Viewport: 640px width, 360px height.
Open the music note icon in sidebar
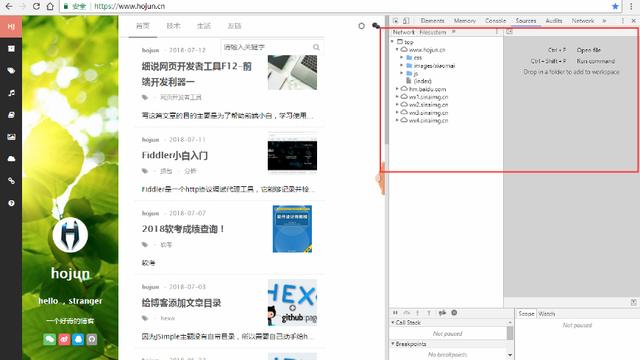click(11, 93)
